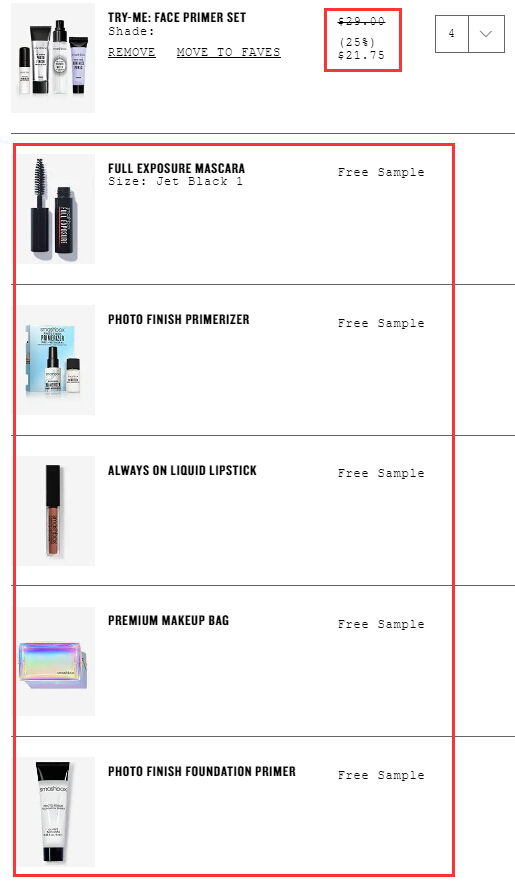Select the Size: Jet Black 1 text
This screenshot has width=515, height=881.
click(x=175, y=181)
